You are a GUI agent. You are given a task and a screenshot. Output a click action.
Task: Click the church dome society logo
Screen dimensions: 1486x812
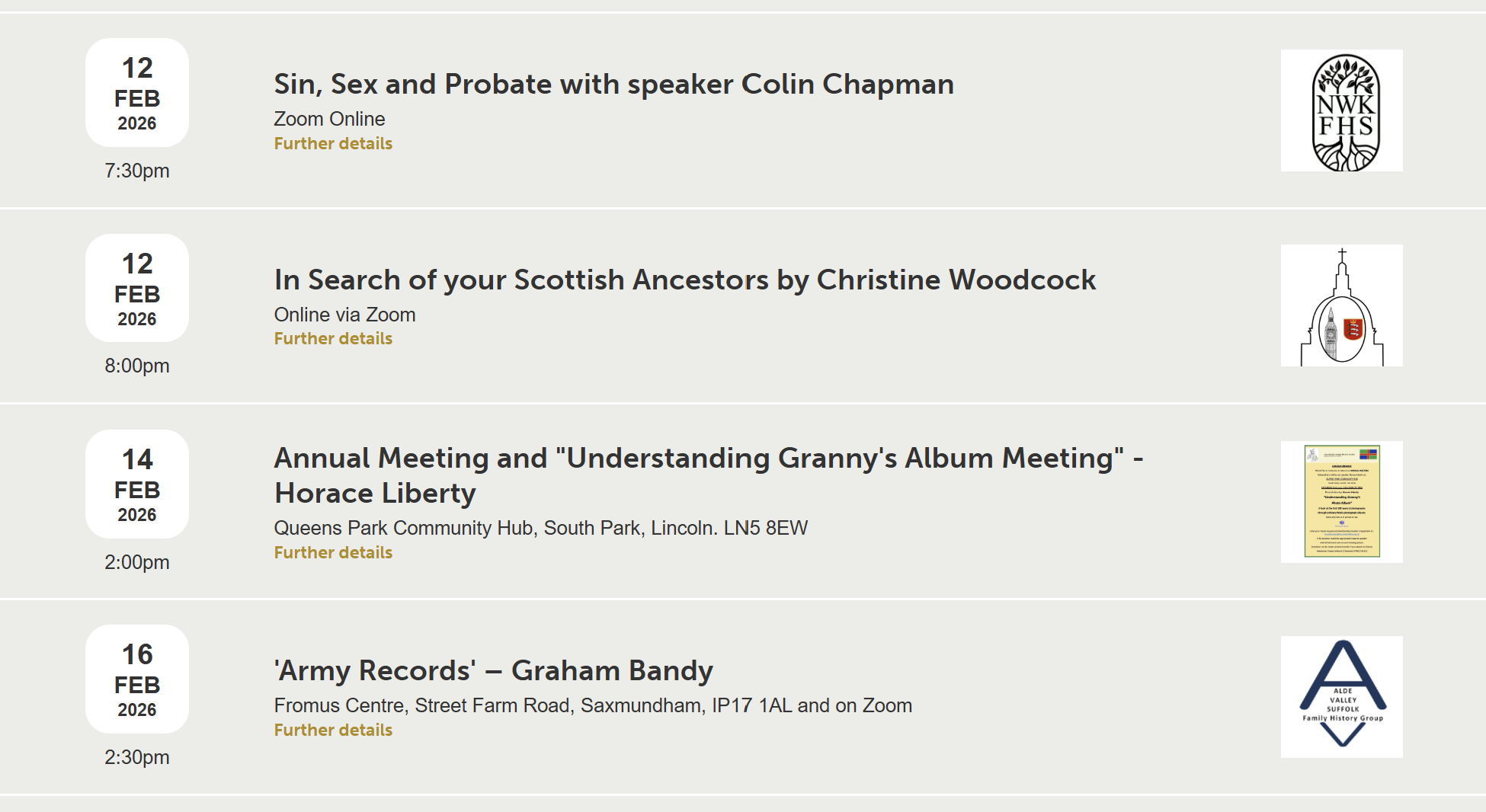pyautogui.click(x=1341, y=305)
